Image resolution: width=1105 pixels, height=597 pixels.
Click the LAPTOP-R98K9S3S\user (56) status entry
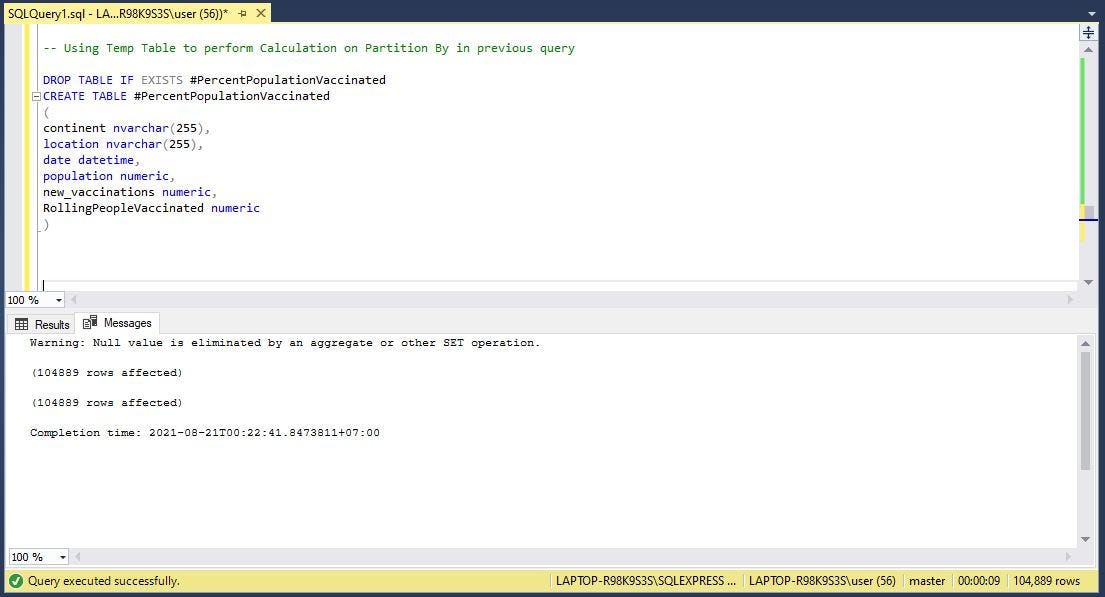[822, 581]
